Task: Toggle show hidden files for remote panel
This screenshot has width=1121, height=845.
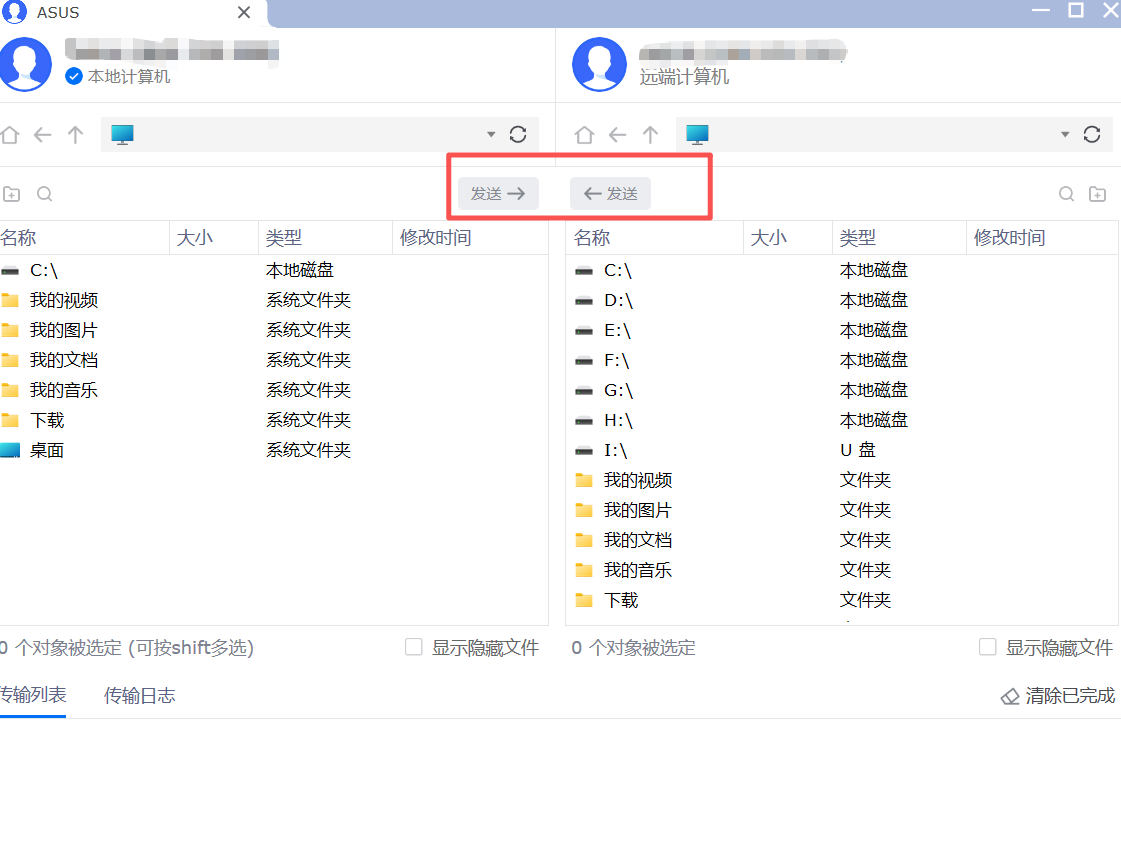Action: tap(987, 647)
